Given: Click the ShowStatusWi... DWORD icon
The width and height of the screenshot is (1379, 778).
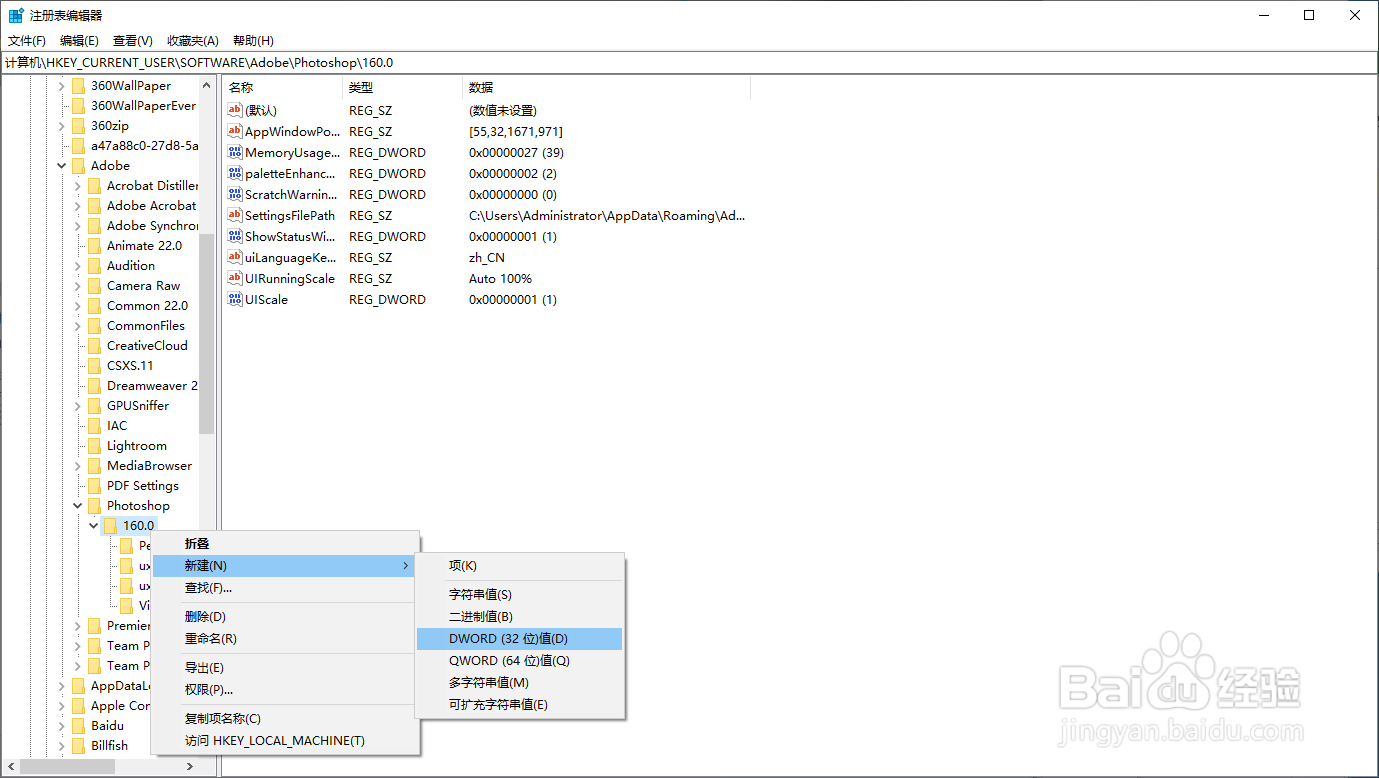Looking at the screenshot, I should pos(235,236).
